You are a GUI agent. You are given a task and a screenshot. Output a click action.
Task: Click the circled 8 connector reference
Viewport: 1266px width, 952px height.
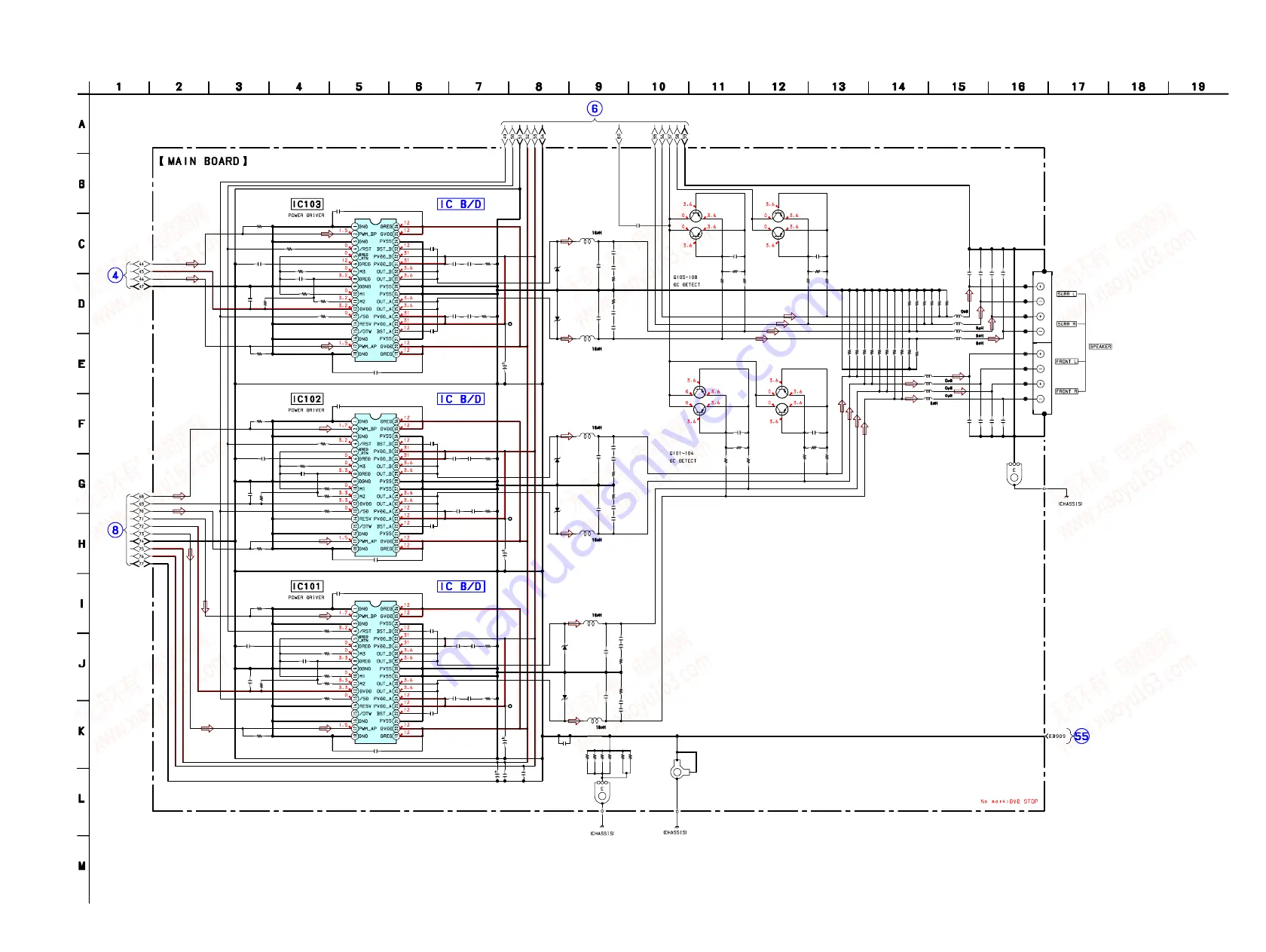coord(115,530)
